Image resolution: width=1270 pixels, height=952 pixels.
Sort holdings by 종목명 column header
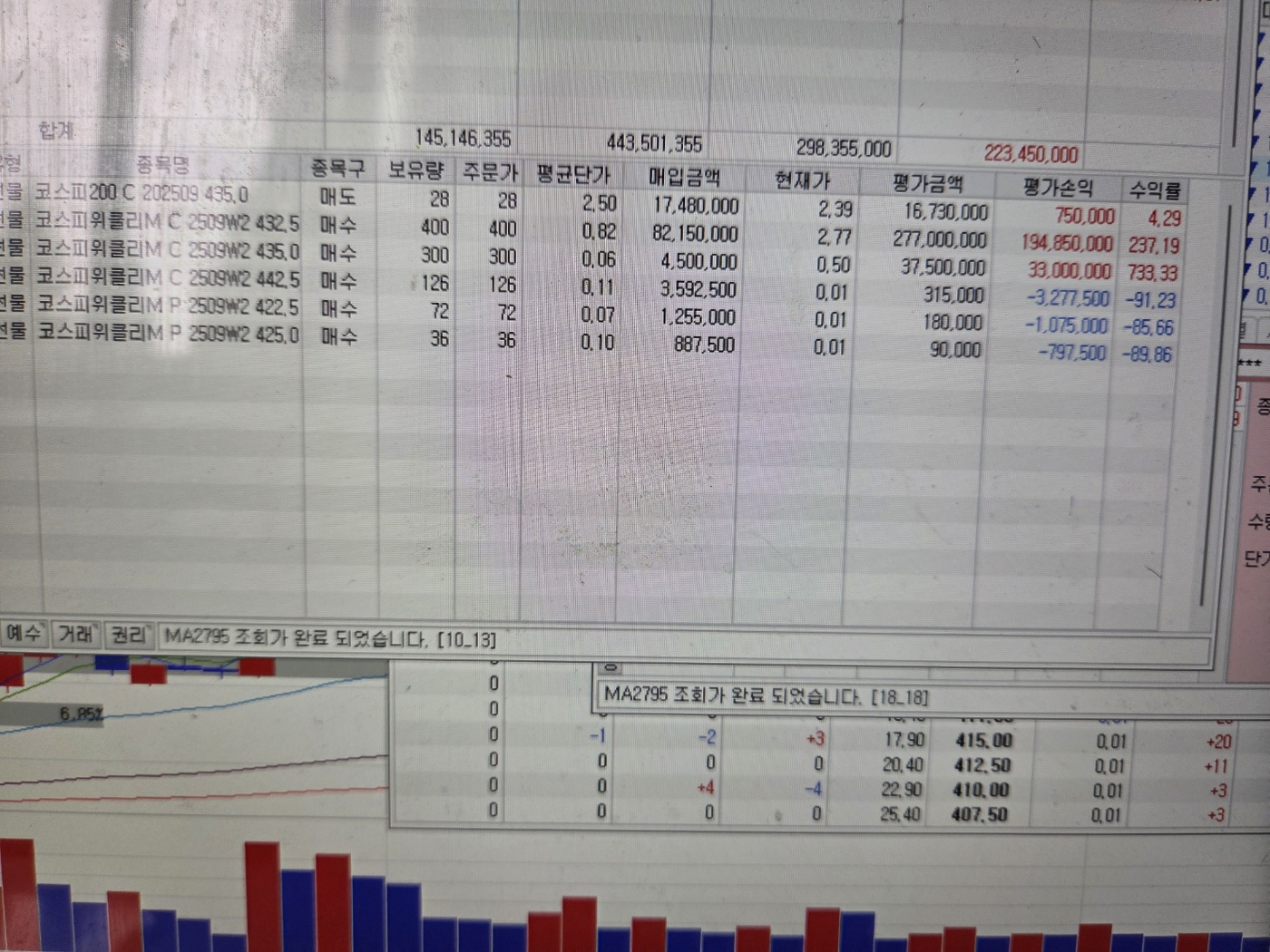click(x=163, y=164)
